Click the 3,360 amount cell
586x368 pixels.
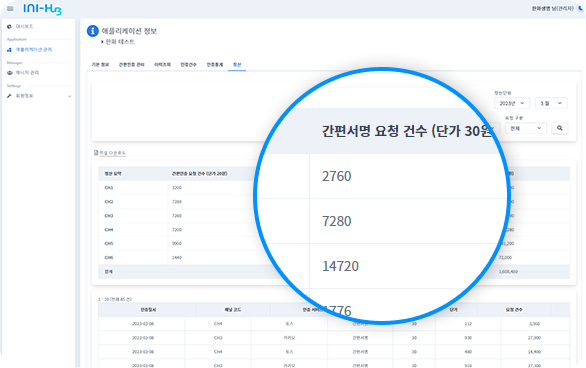tap(534, 324)
